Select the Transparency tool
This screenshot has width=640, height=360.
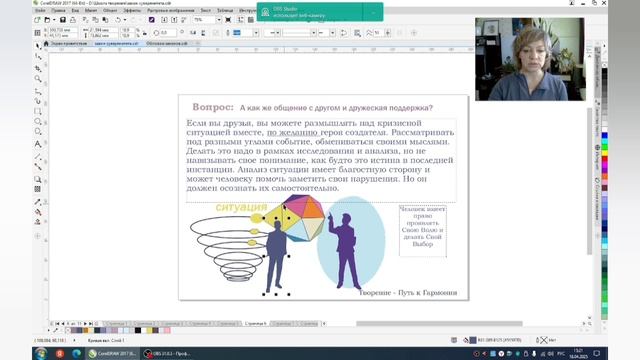coord(38,189)
